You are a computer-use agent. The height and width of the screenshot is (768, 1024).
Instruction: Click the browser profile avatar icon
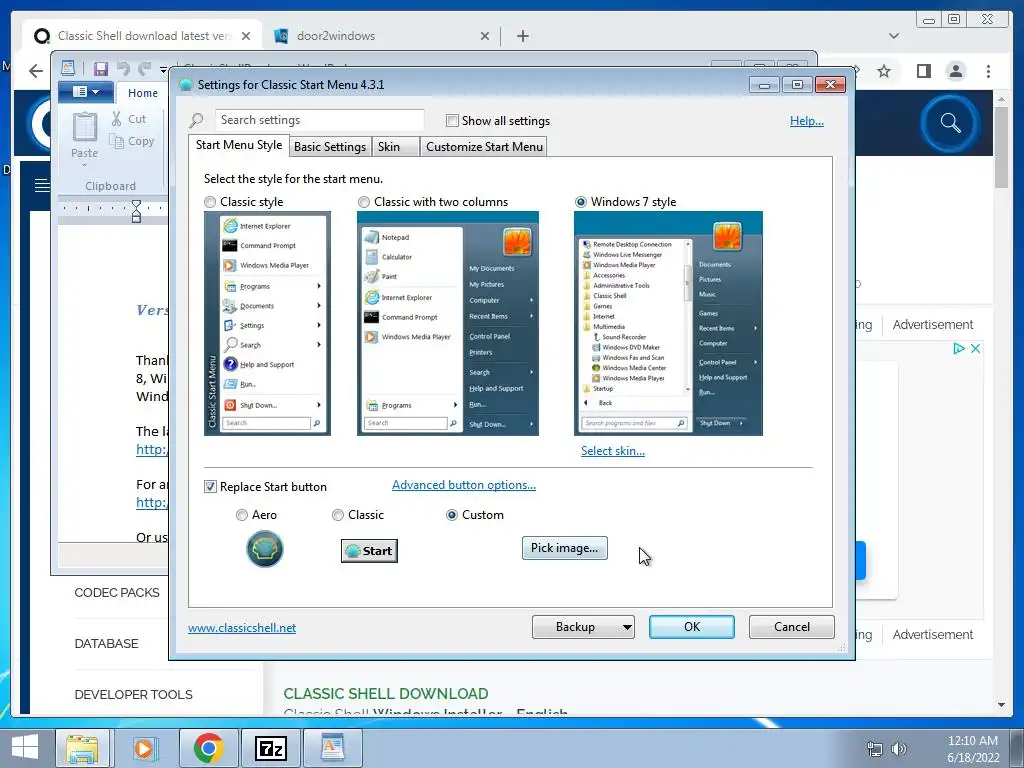click(955, 71)
